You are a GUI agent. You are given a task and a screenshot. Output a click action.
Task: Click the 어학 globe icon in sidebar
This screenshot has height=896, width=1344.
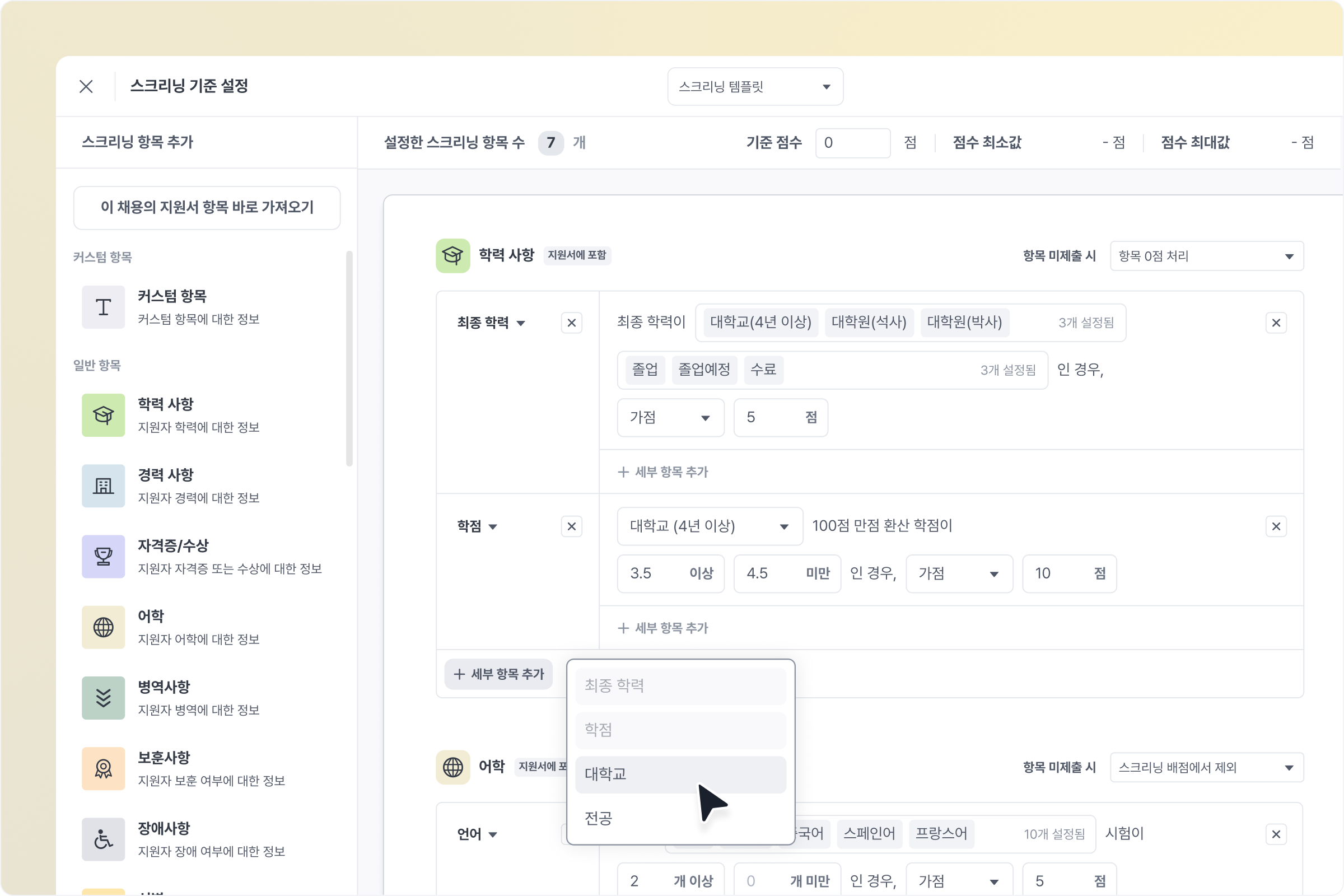tap(103, 627)
